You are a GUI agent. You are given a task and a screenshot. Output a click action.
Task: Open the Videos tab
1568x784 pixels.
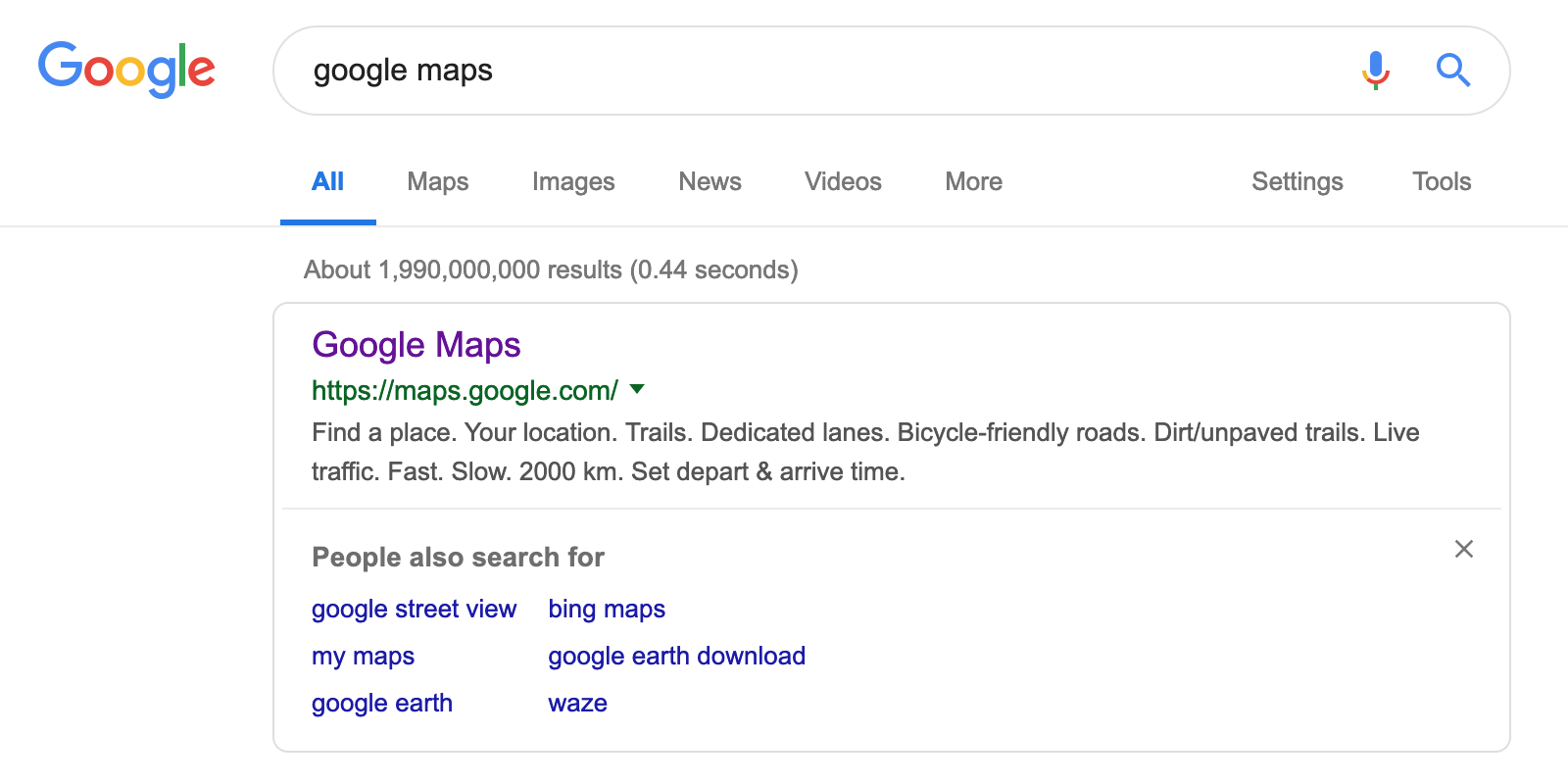pos(843,181)
